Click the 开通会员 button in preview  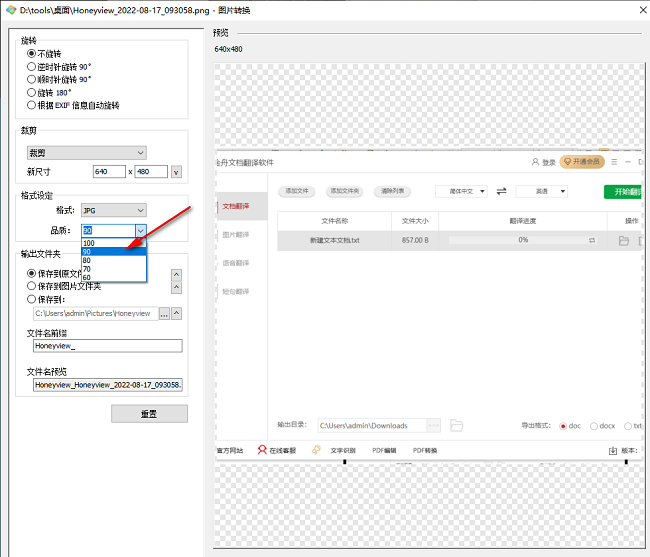pos(582,162)
